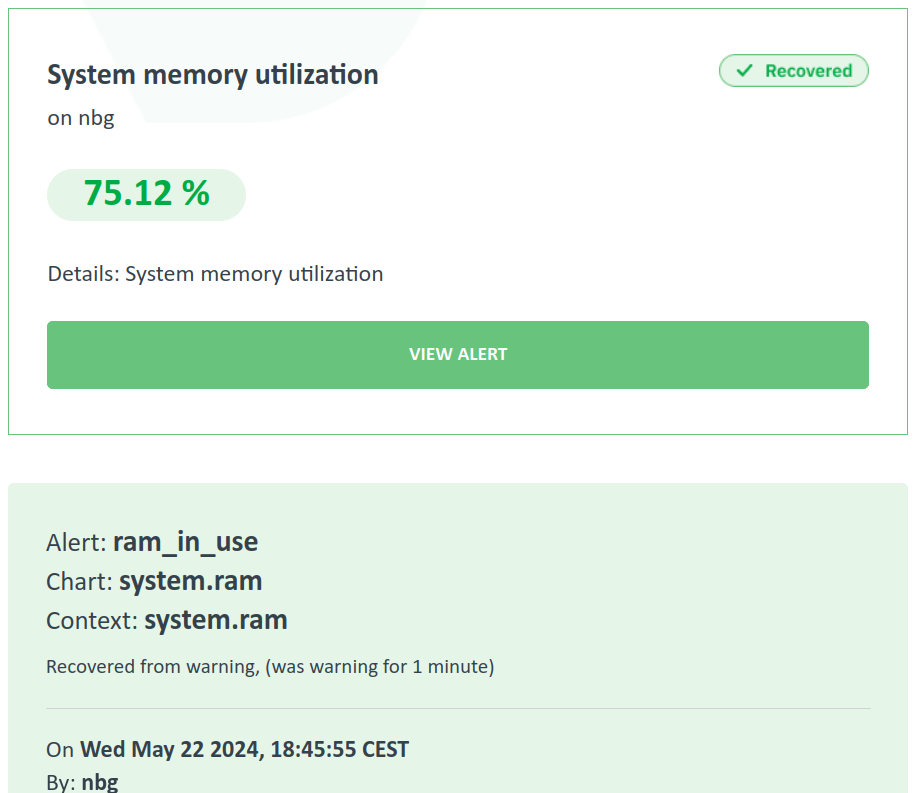This screenshot has height=793, width=923.
Task: Click system.ram next to Chart label
Action: tap(190, 581)
